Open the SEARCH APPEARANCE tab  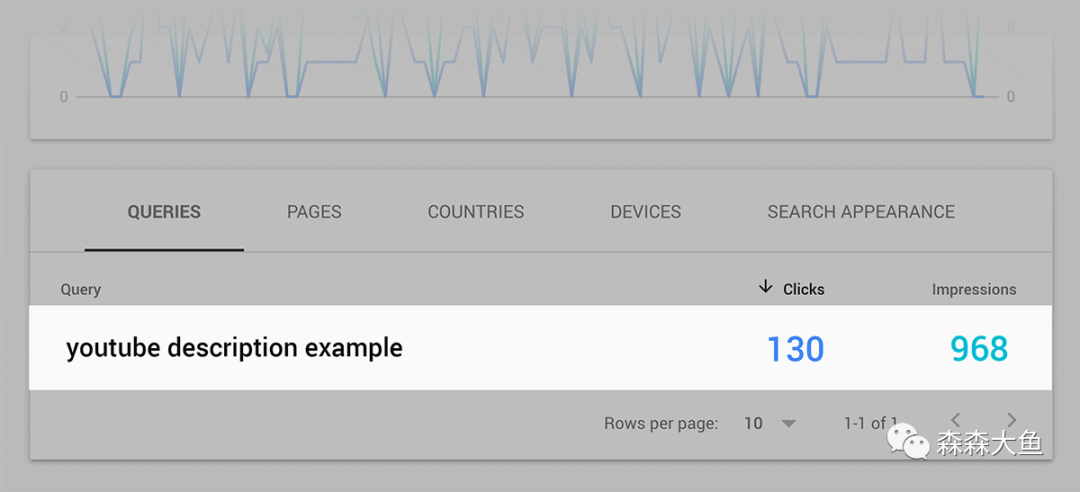(x=861, y=212)
